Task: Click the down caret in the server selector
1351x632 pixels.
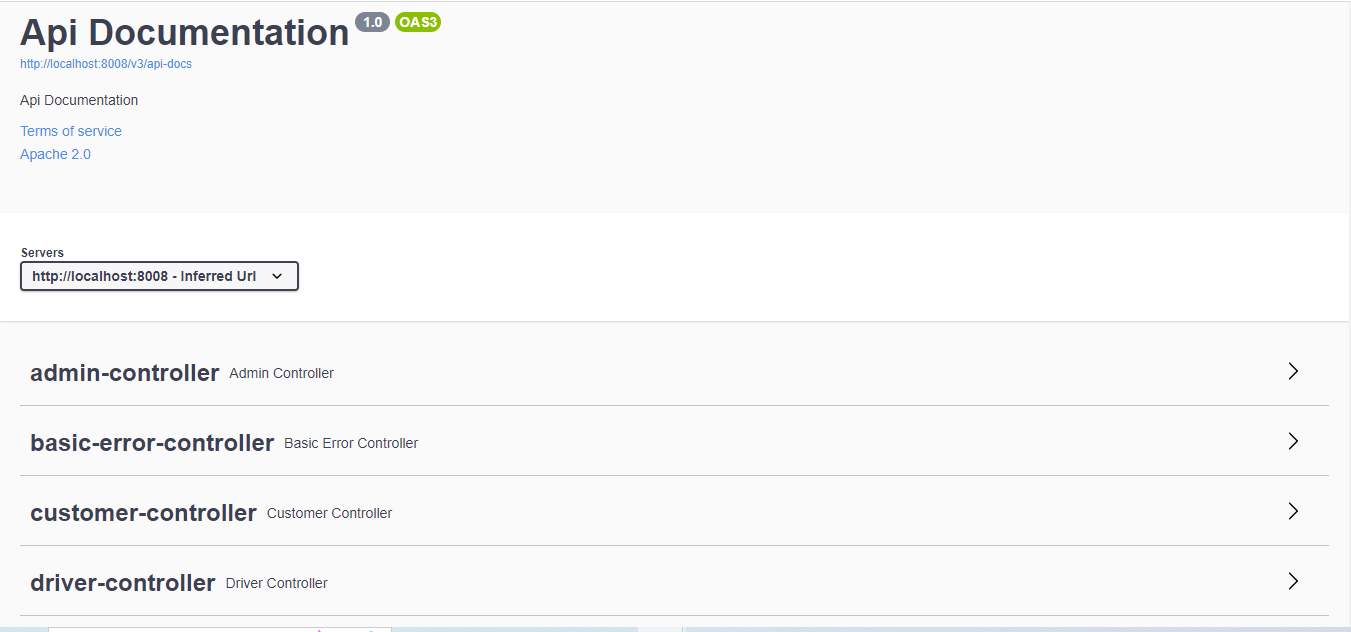Action: [x=277, y=276]
